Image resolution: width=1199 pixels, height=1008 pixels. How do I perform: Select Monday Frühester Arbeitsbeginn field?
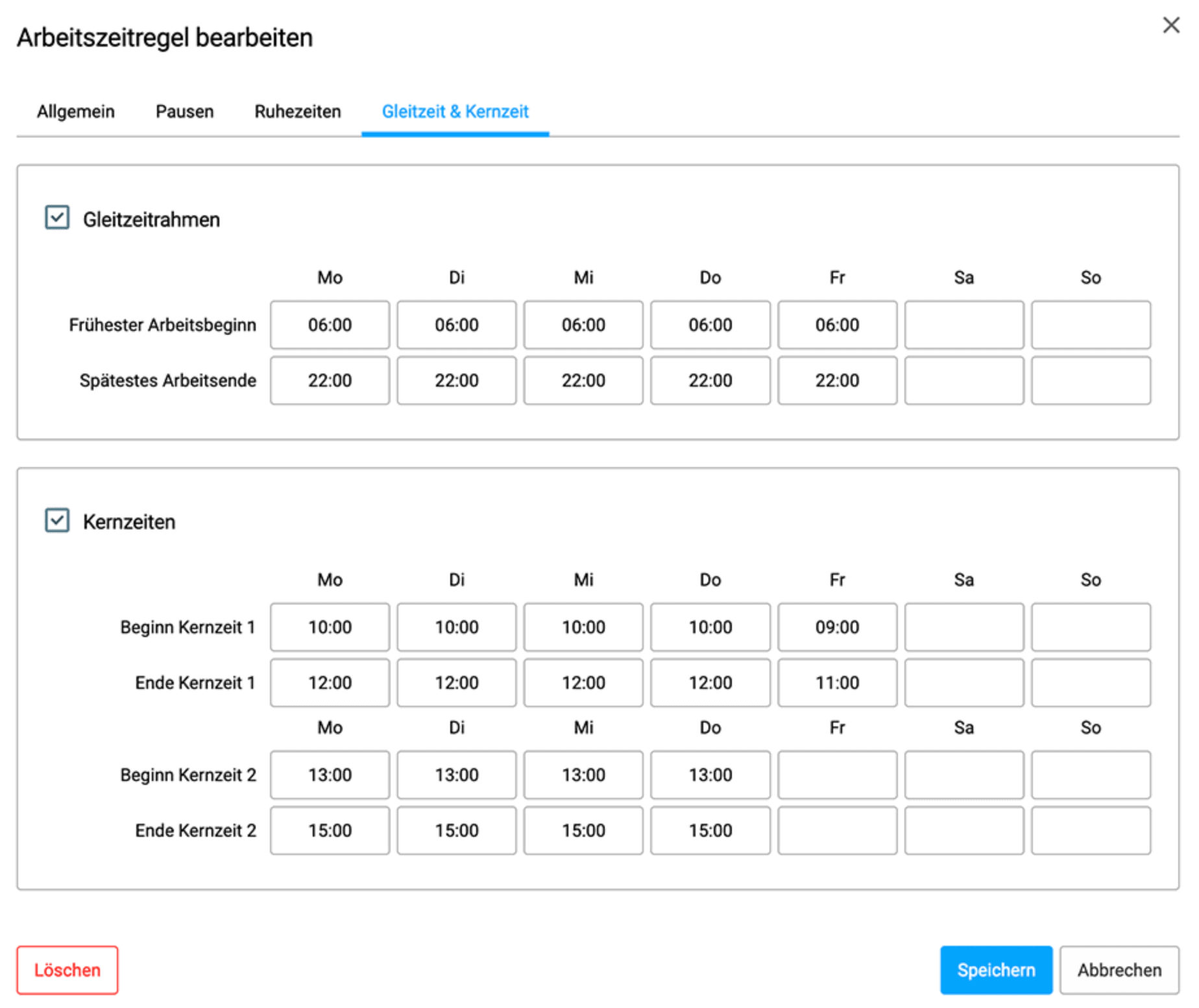click(x=330, y=325)
